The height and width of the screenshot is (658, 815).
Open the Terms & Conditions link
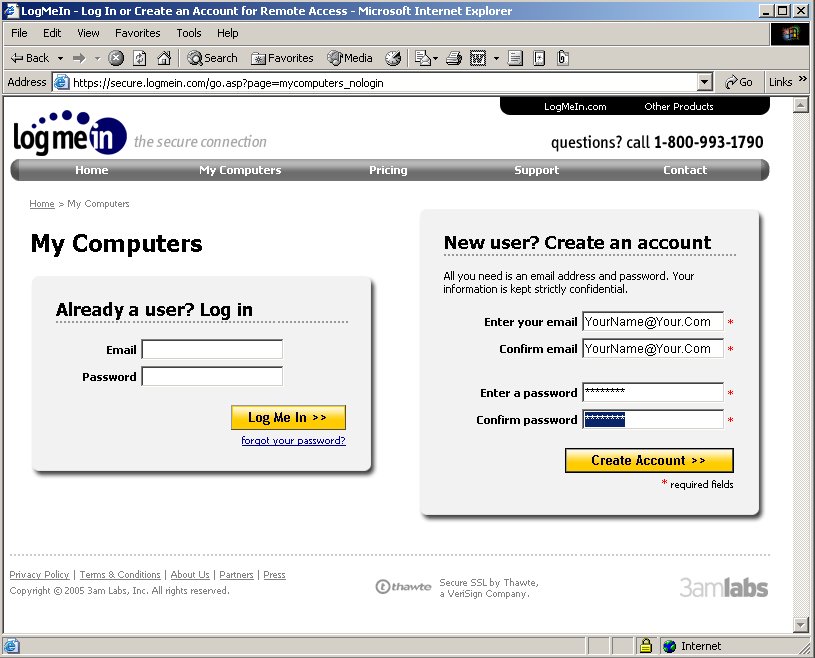click(x=120, y=575)
